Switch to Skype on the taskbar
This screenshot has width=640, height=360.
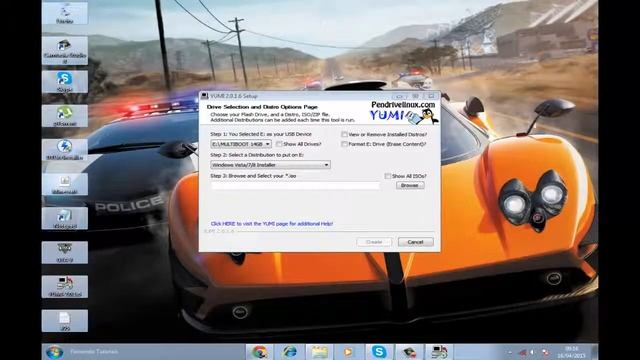click(379, 352)
